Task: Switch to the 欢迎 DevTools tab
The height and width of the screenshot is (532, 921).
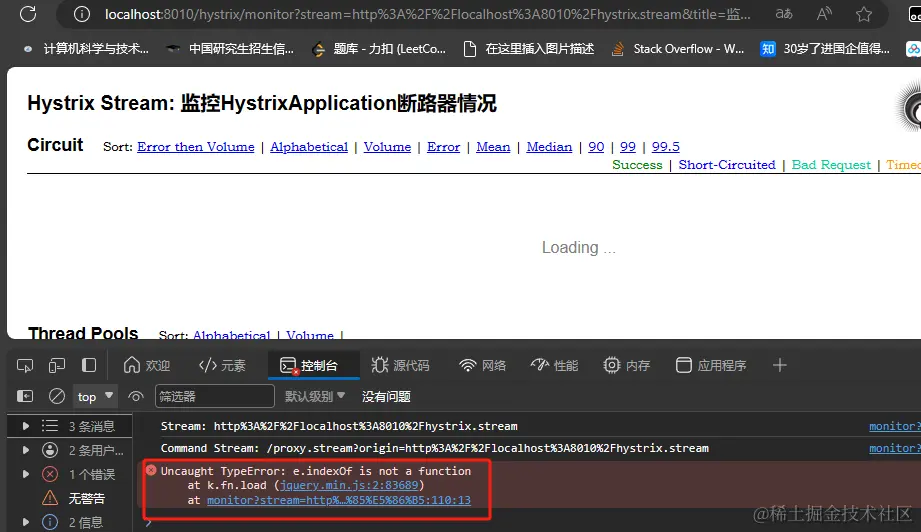Action: [146, 365]
